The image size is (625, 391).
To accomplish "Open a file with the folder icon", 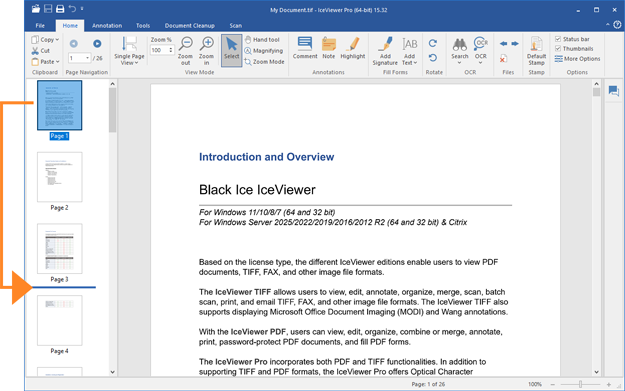I will tap(36, 9).
